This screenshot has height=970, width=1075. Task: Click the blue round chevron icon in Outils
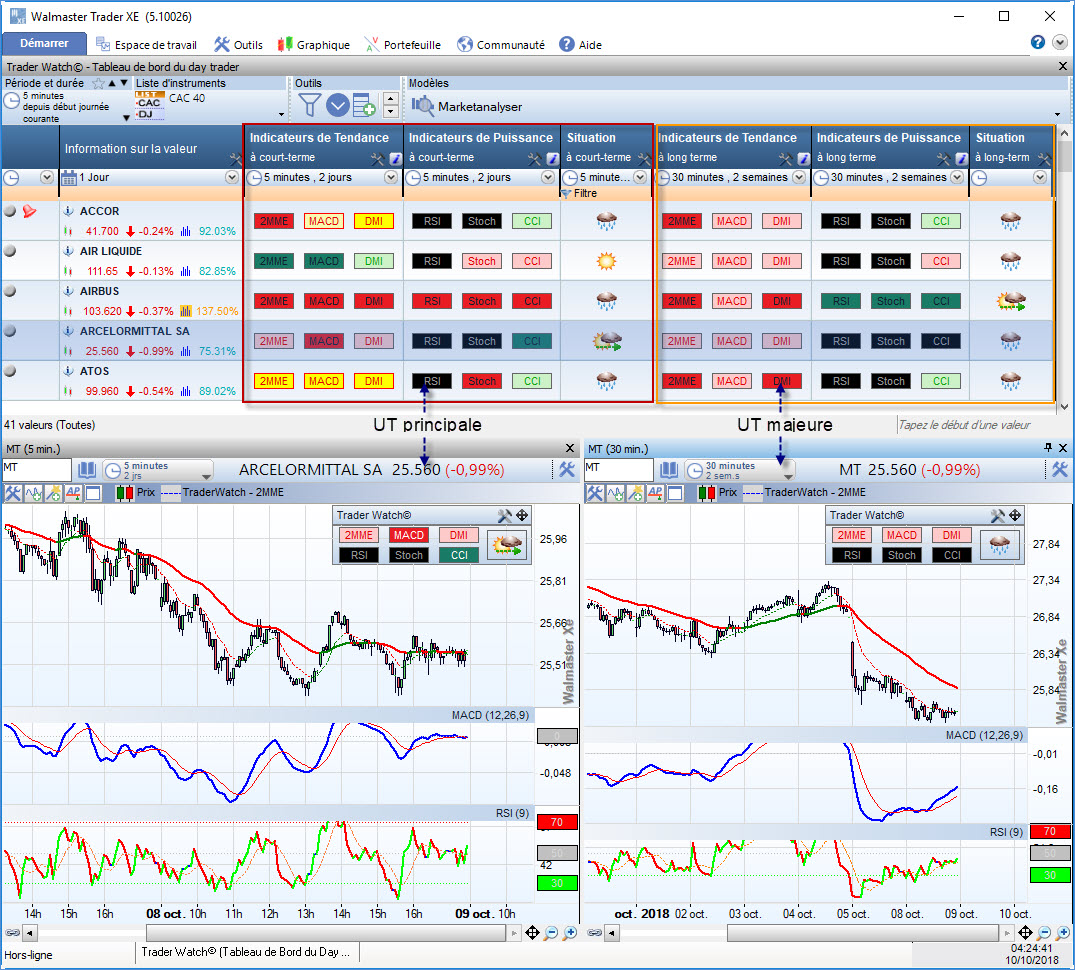337,106
